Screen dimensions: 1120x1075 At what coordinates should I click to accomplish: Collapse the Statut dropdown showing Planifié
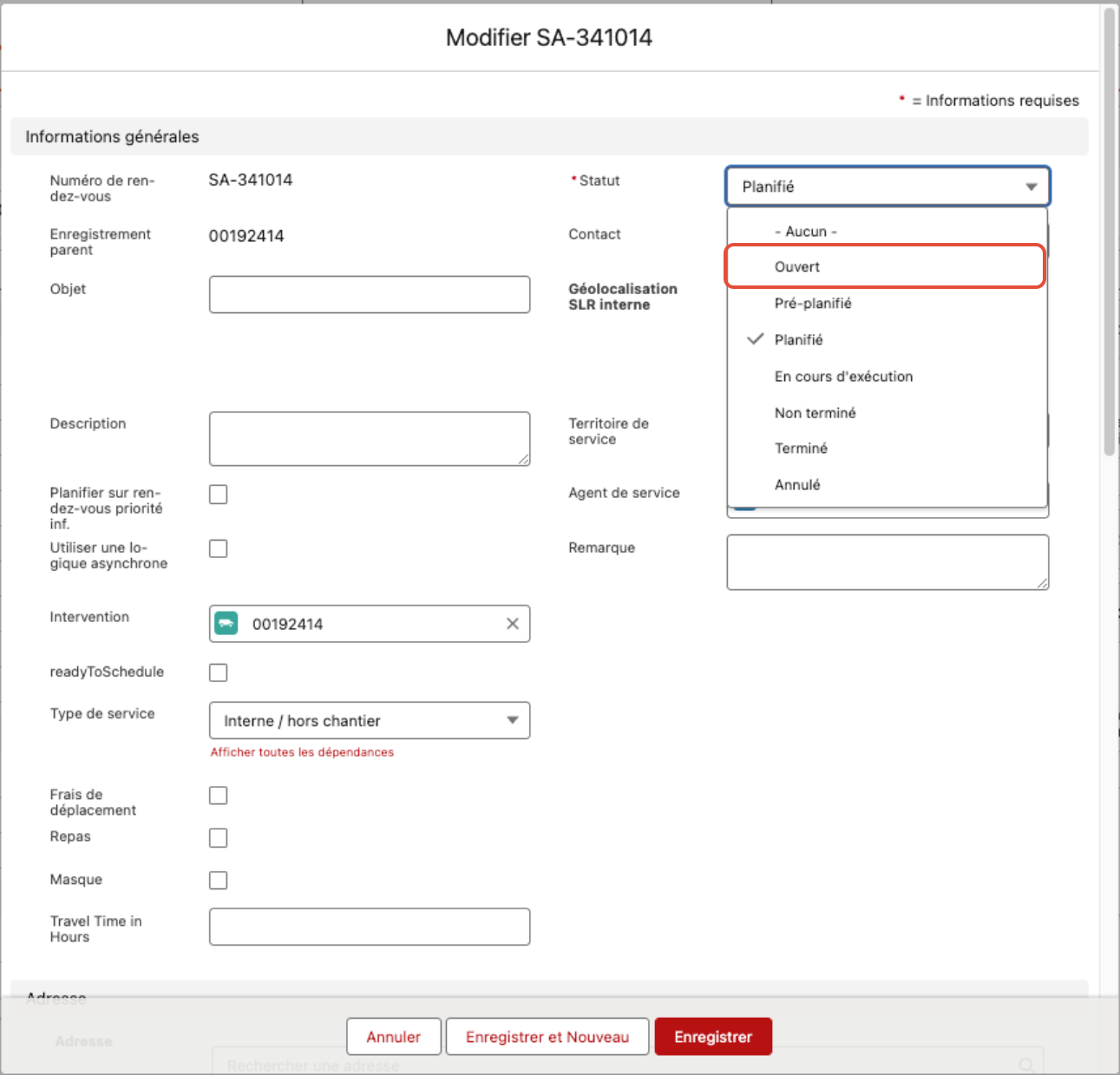pyautogui.click(x=887, y=187)
